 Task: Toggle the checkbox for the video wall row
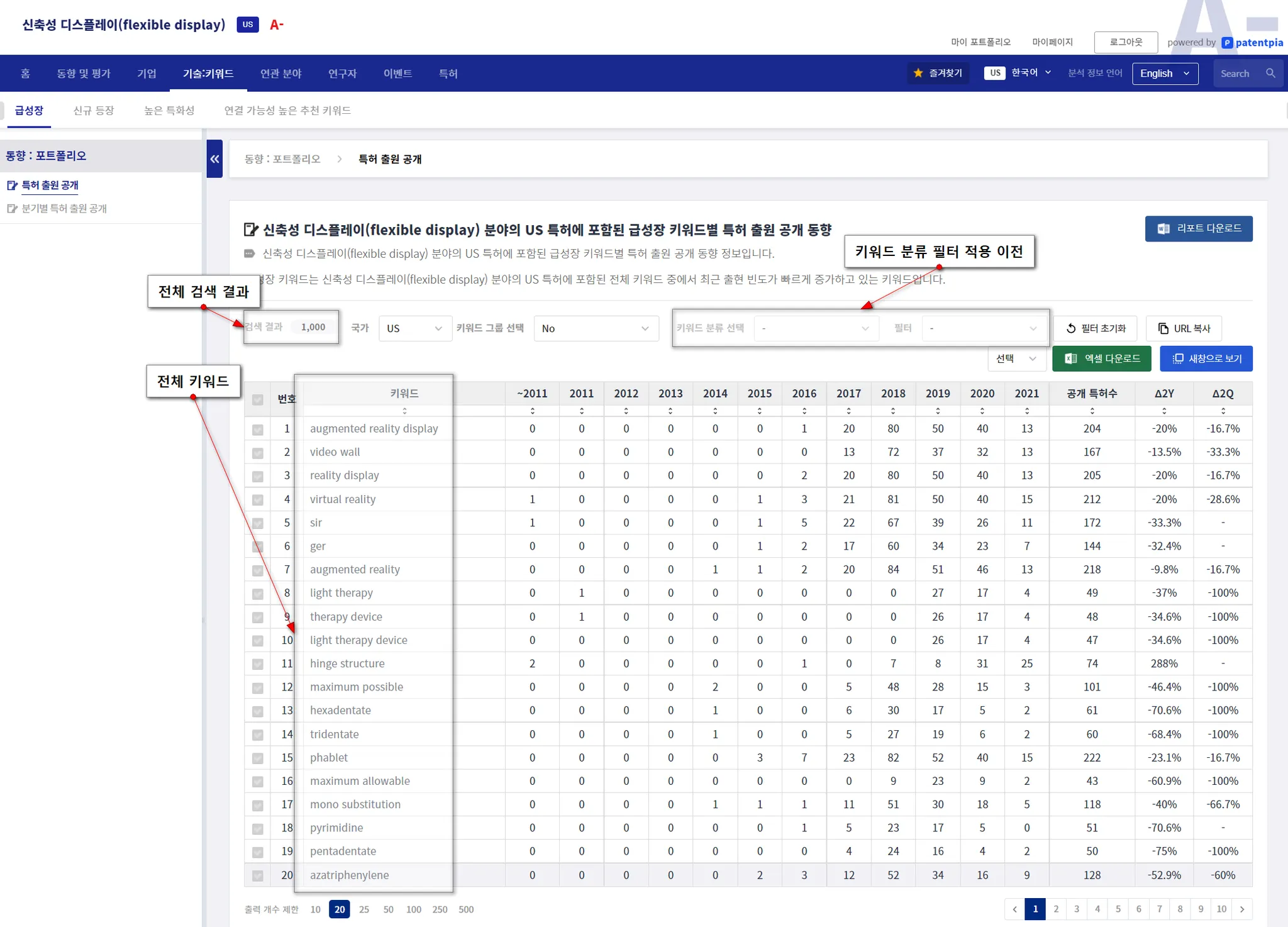tap(258, 453)
